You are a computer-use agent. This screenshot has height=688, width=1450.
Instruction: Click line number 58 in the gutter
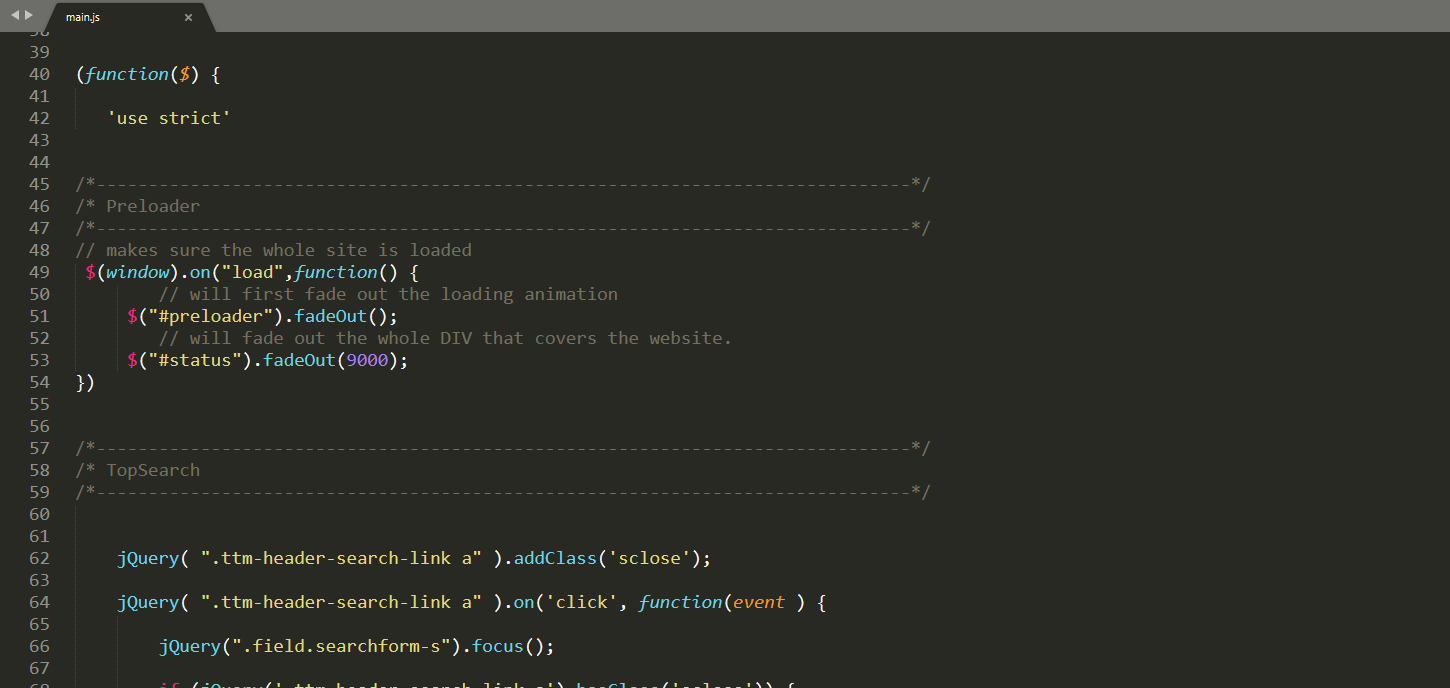39,470
